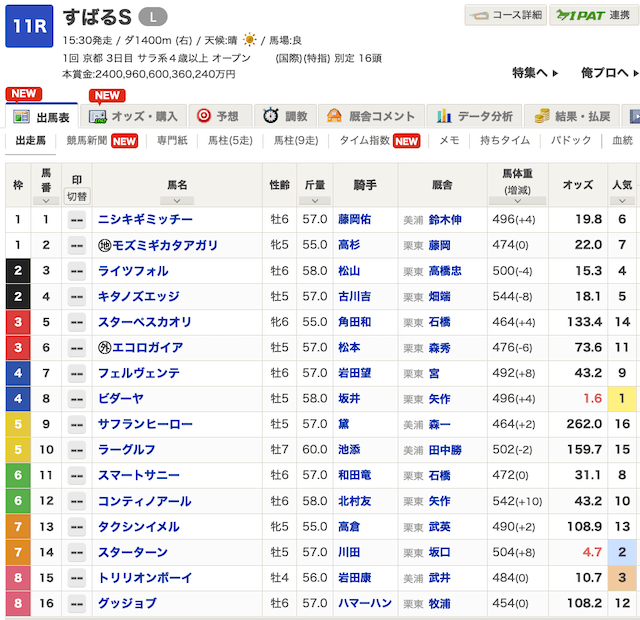Expand the 俺プロへ dropdown
Image resolution: width=640 pixels, height=620 pixels.
(609, 73)
